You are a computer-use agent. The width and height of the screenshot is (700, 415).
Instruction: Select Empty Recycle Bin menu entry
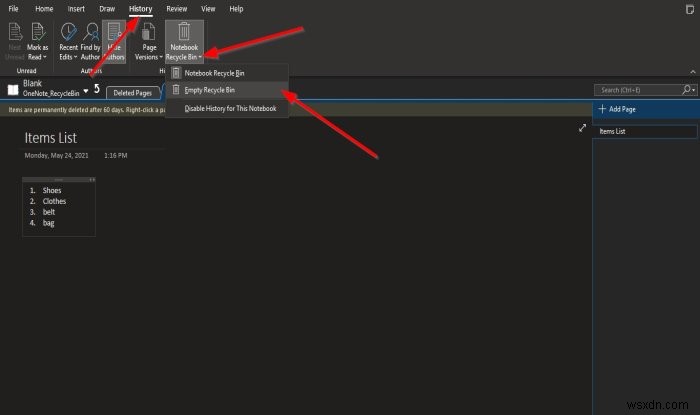227,90
